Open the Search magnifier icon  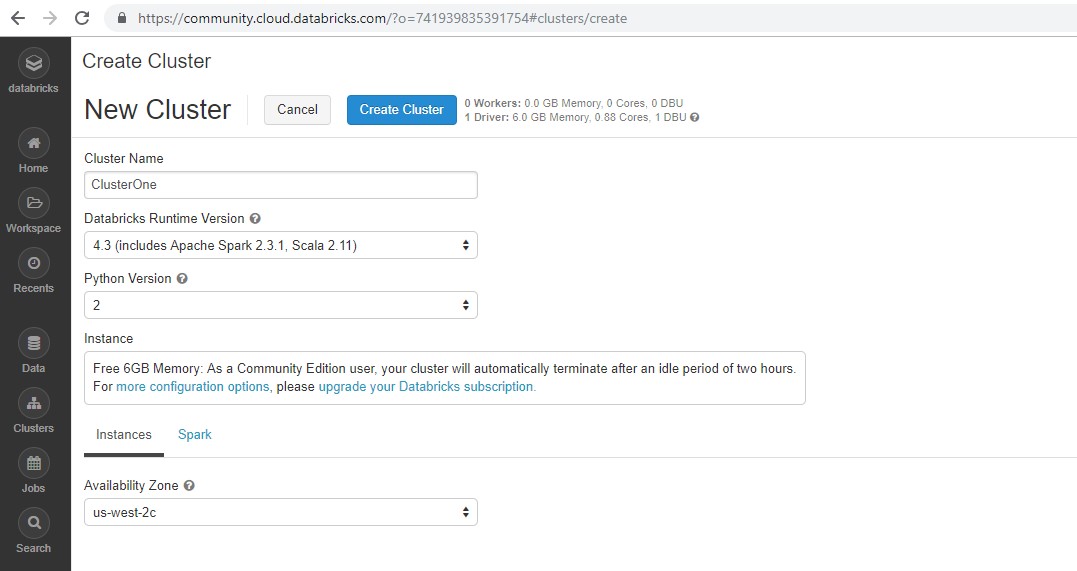pyautogui.click(x=34, y=524)
